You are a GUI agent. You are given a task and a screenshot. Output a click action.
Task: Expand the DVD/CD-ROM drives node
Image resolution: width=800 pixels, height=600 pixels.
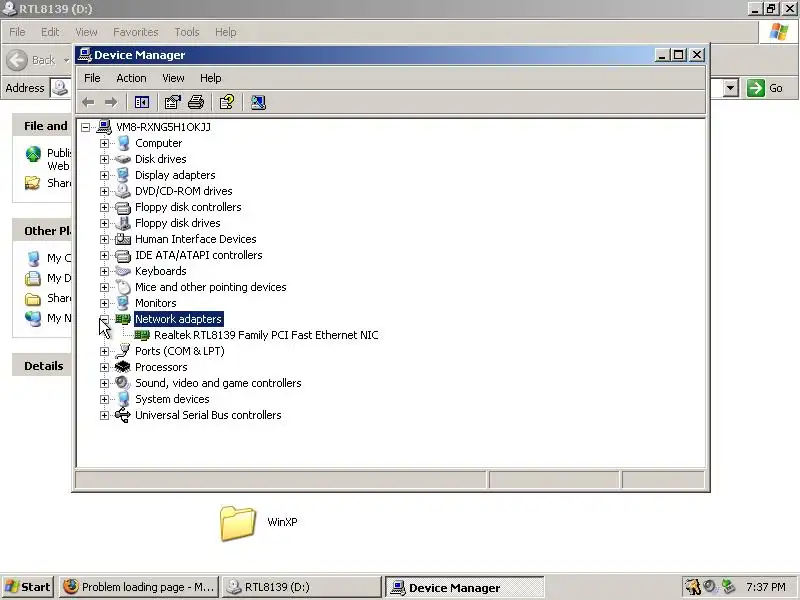click(104, 191)
